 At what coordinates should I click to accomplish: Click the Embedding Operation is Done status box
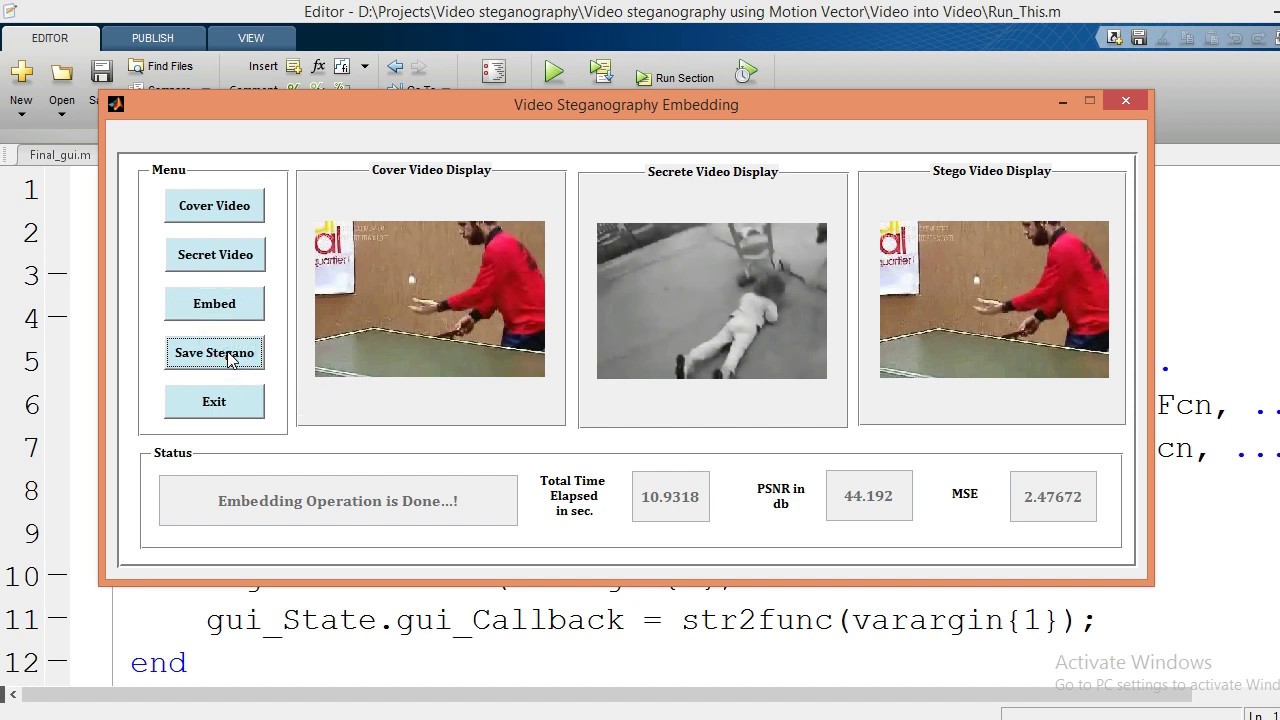338,501
